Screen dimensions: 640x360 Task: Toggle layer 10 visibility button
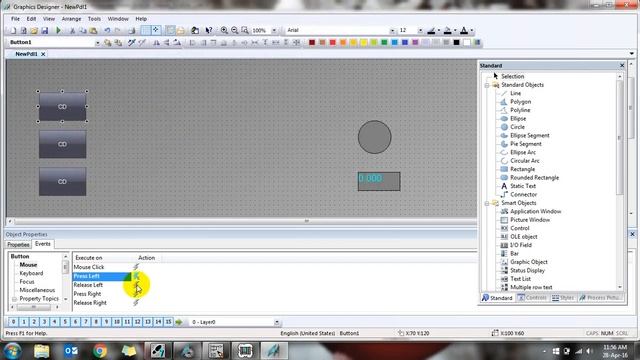pos(117,322)
